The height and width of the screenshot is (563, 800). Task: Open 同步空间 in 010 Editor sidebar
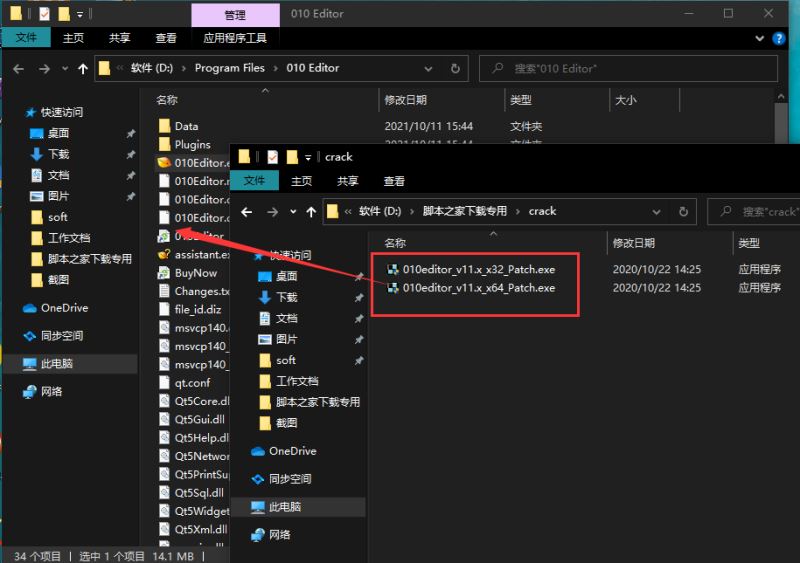[54, 336]
